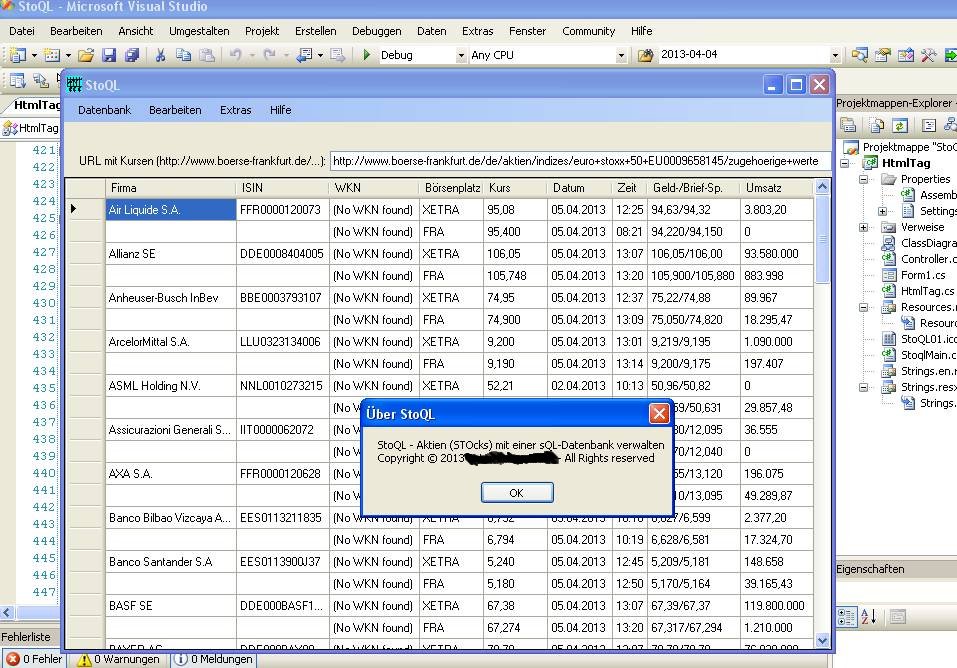Click the Save floppy disk icon
The height and width of the screenshot is (668, 957).
click(108, 55)
